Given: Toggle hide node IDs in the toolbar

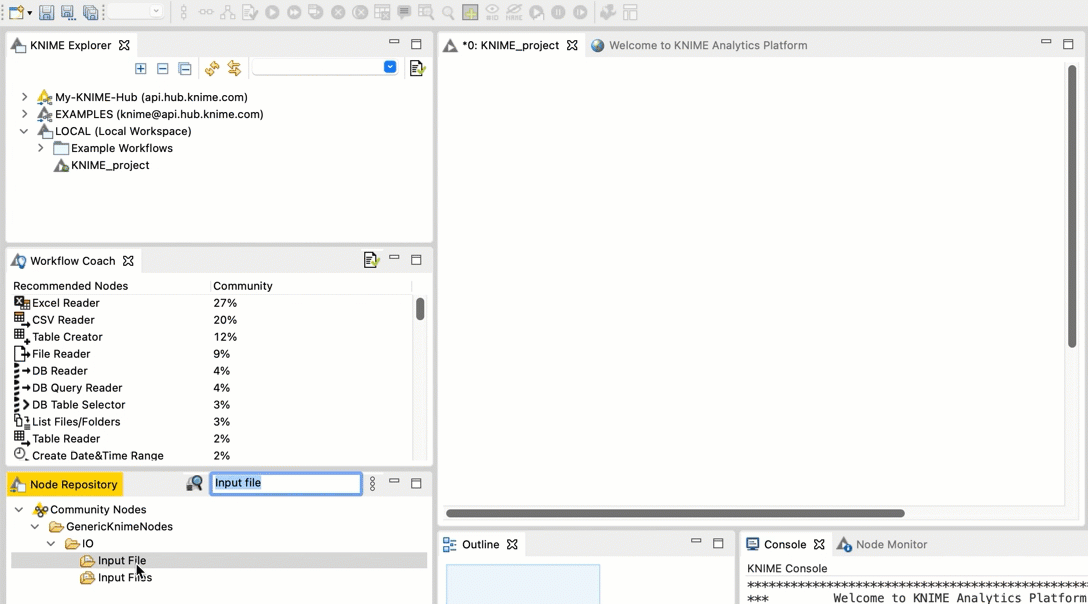Looking at the screenshot, I should pyautogui.click(x=492, y=13).
